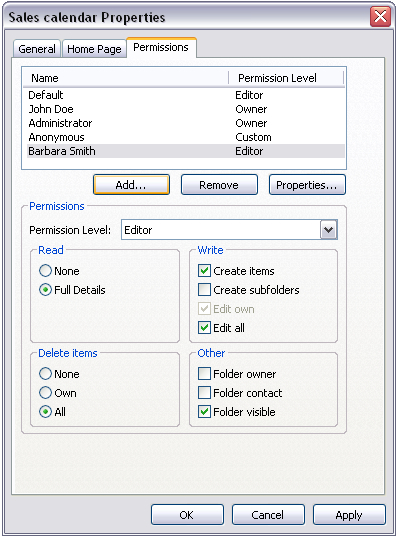Screen dimensions: 397x537
Task: Select None under Delete items
Action: tap(45, 374)
